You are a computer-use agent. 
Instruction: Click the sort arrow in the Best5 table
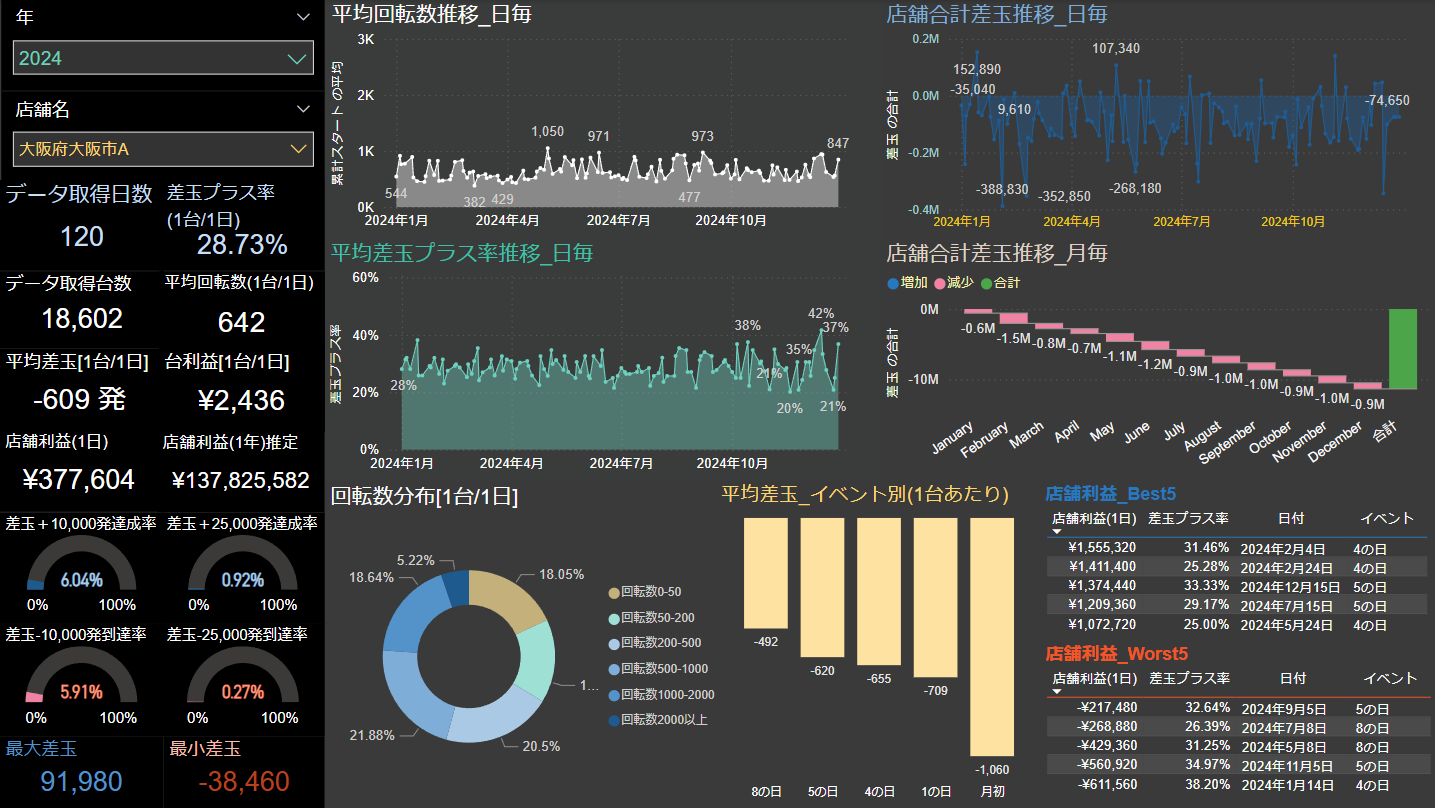pos(1058,533)
